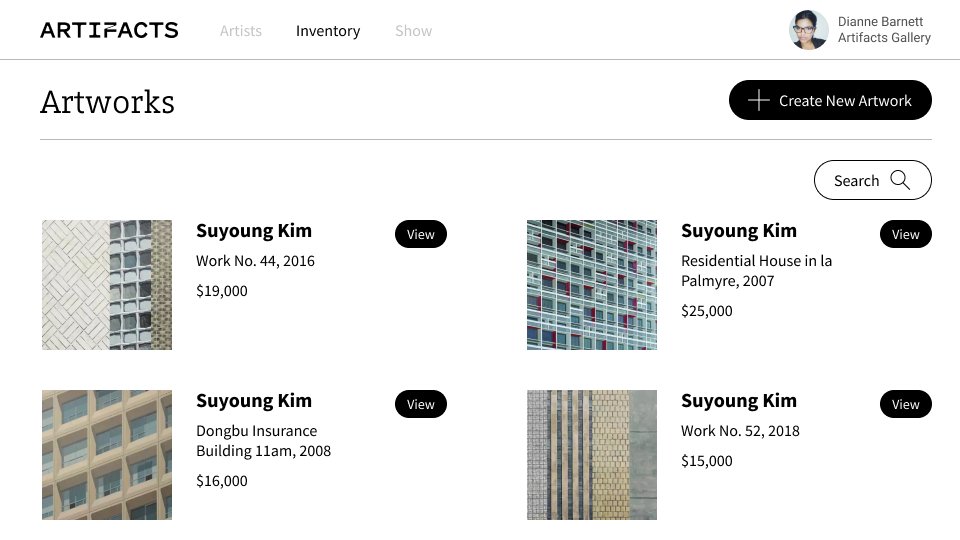
Task: Select the Work No. 52 thumbnail image
Action: pos(592,455)
